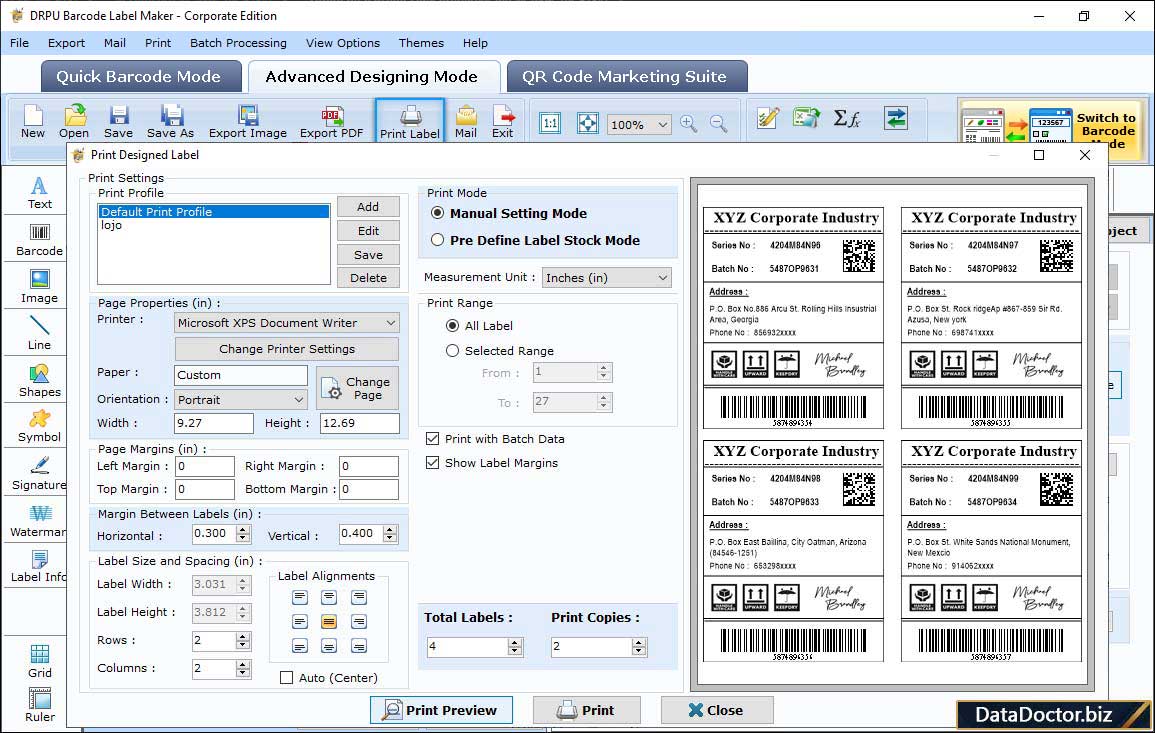Click the Save As icon

tap(170, 122)
